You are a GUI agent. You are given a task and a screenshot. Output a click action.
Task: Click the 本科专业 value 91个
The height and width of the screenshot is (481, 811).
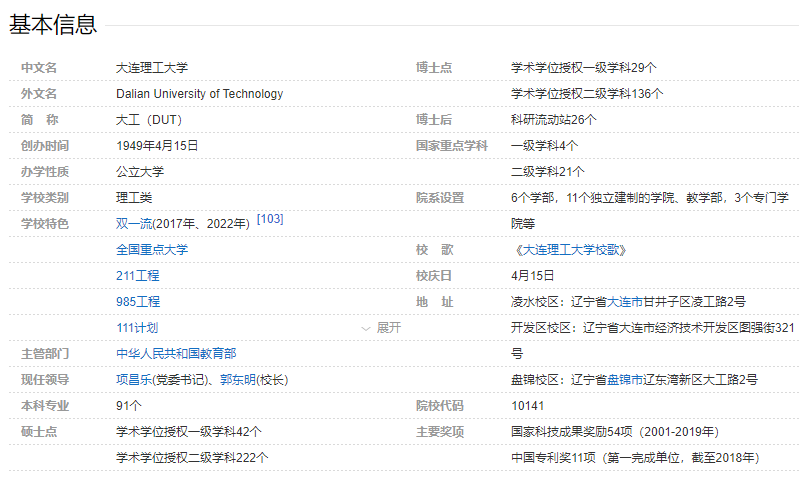pos(129,405)
